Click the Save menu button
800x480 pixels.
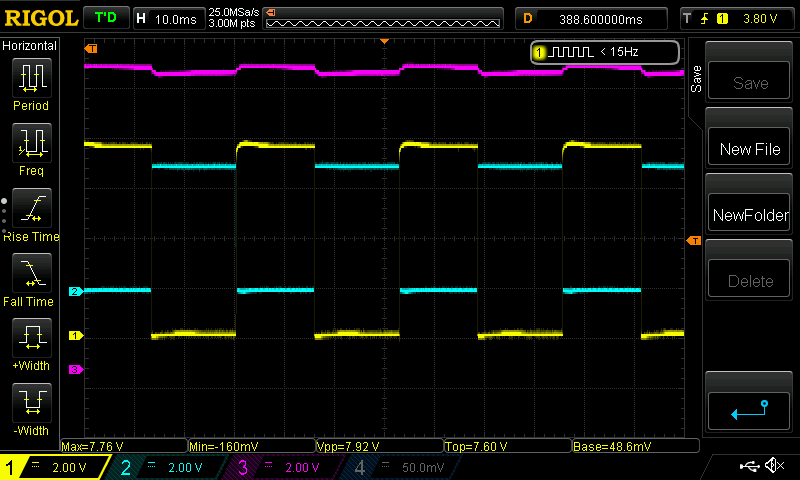point(749,80)
